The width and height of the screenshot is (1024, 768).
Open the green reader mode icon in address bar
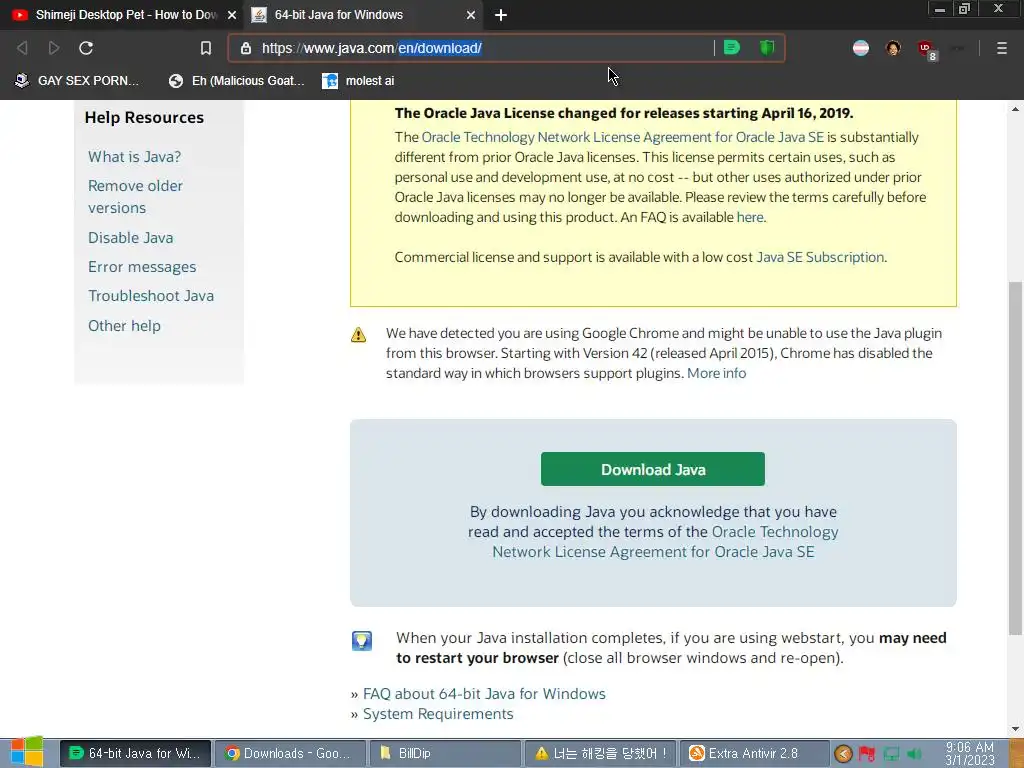(x=732, y=47)
